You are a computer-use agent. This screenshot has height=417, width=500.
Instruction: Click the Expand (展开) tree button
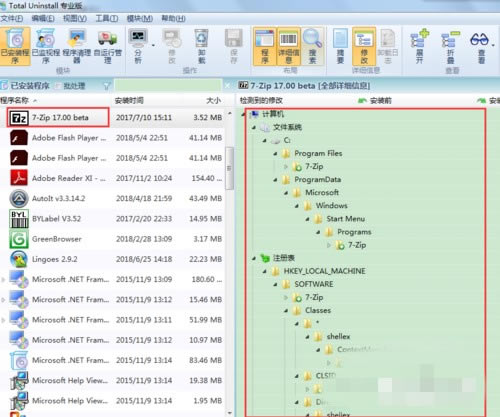[419, 46]
